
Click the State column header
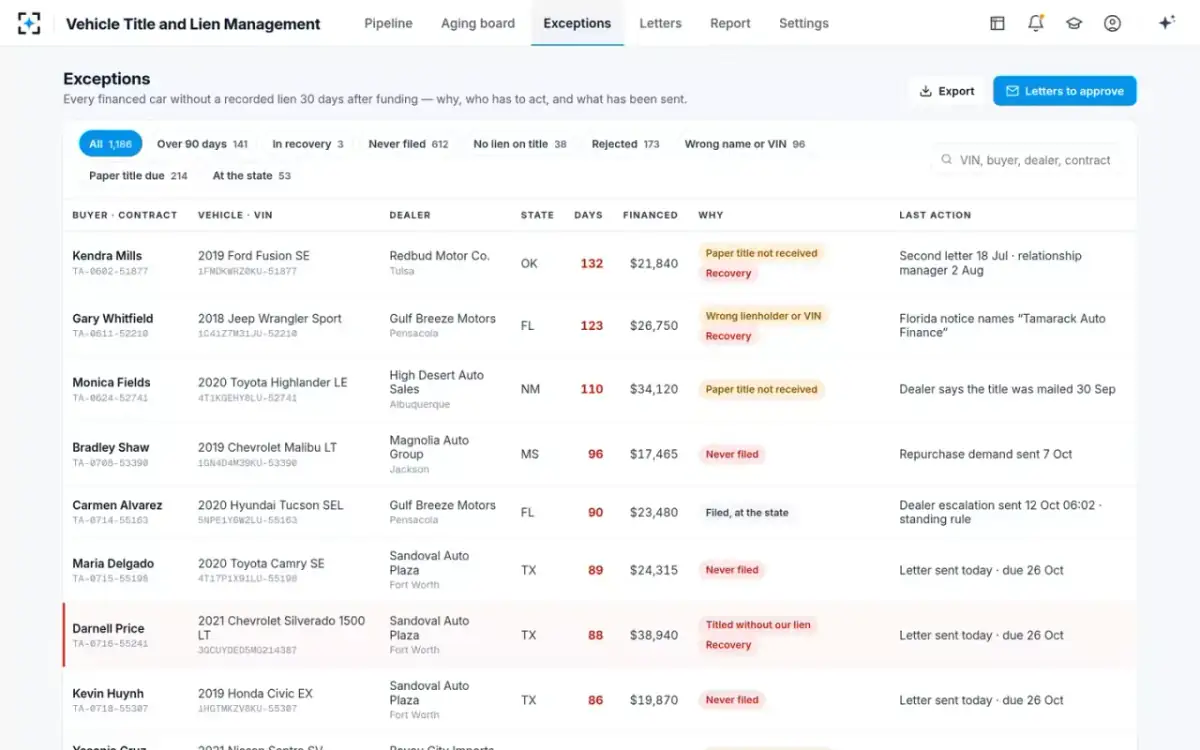coord(537,215)
